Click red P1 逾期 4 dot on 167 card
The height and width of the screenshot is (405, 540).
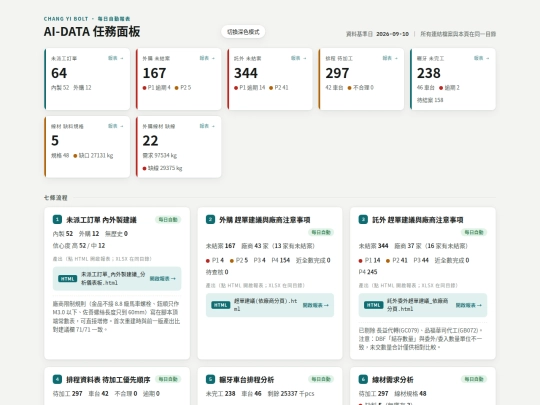tap(145, 88)
